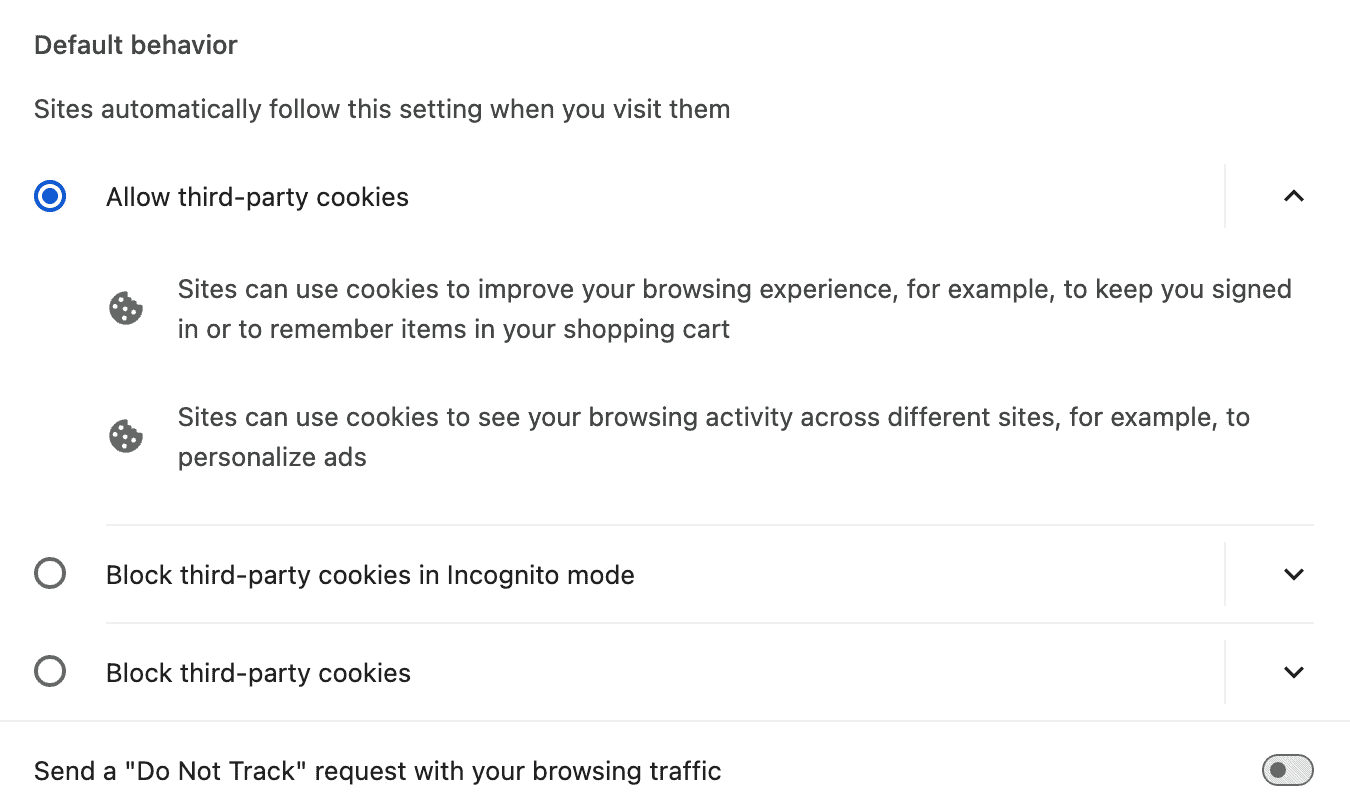Click the cookie icon beside browsing experience text
1350x812 pixels.
tap(126, 309)
